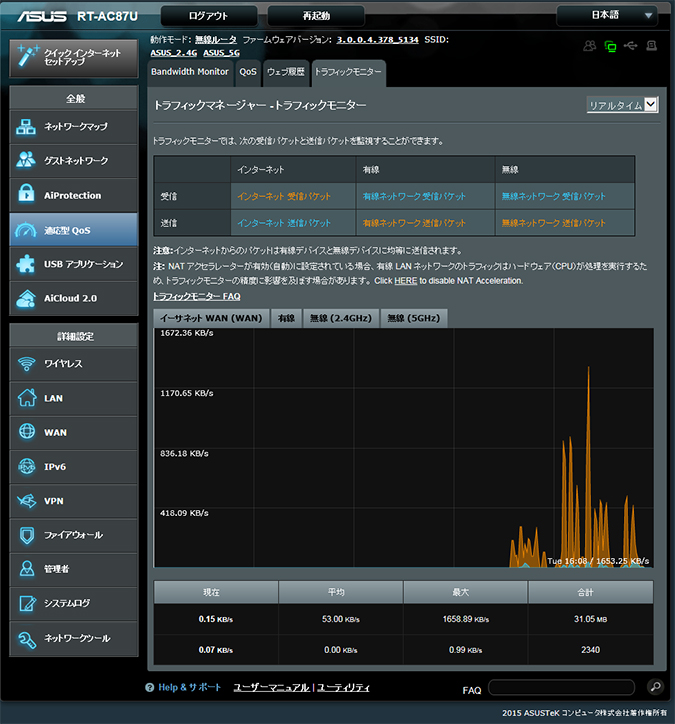675x724 pixels.
Task: Click the ログアウト button
Action: click(208, 16)
